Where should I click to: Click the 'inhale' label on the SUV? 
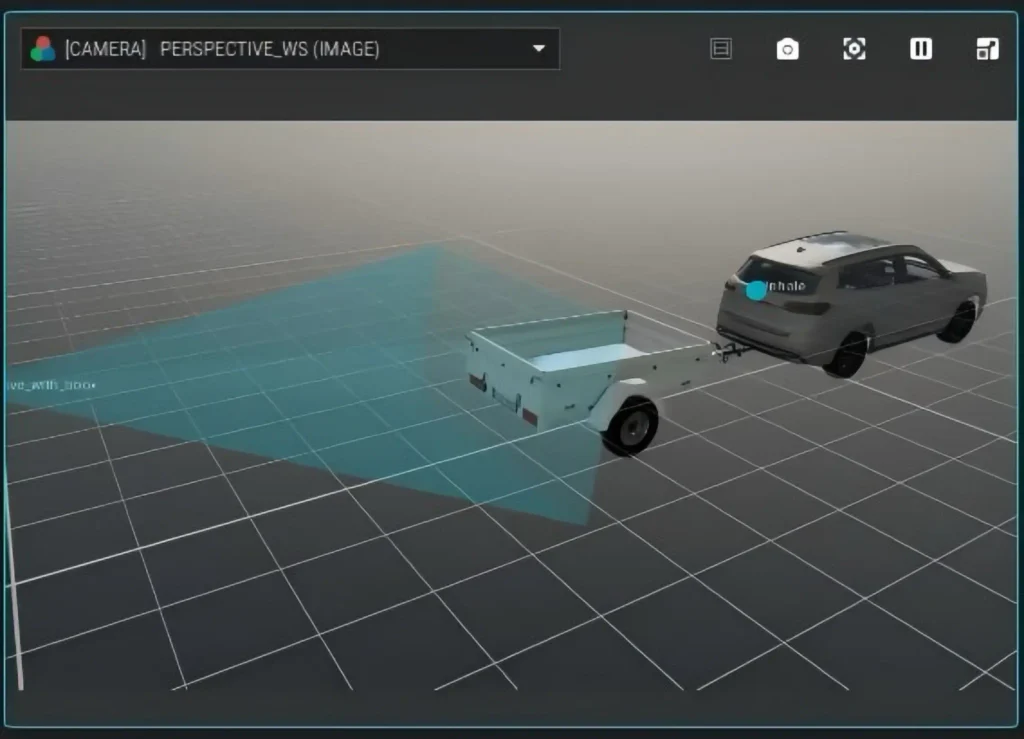(786, 286)
